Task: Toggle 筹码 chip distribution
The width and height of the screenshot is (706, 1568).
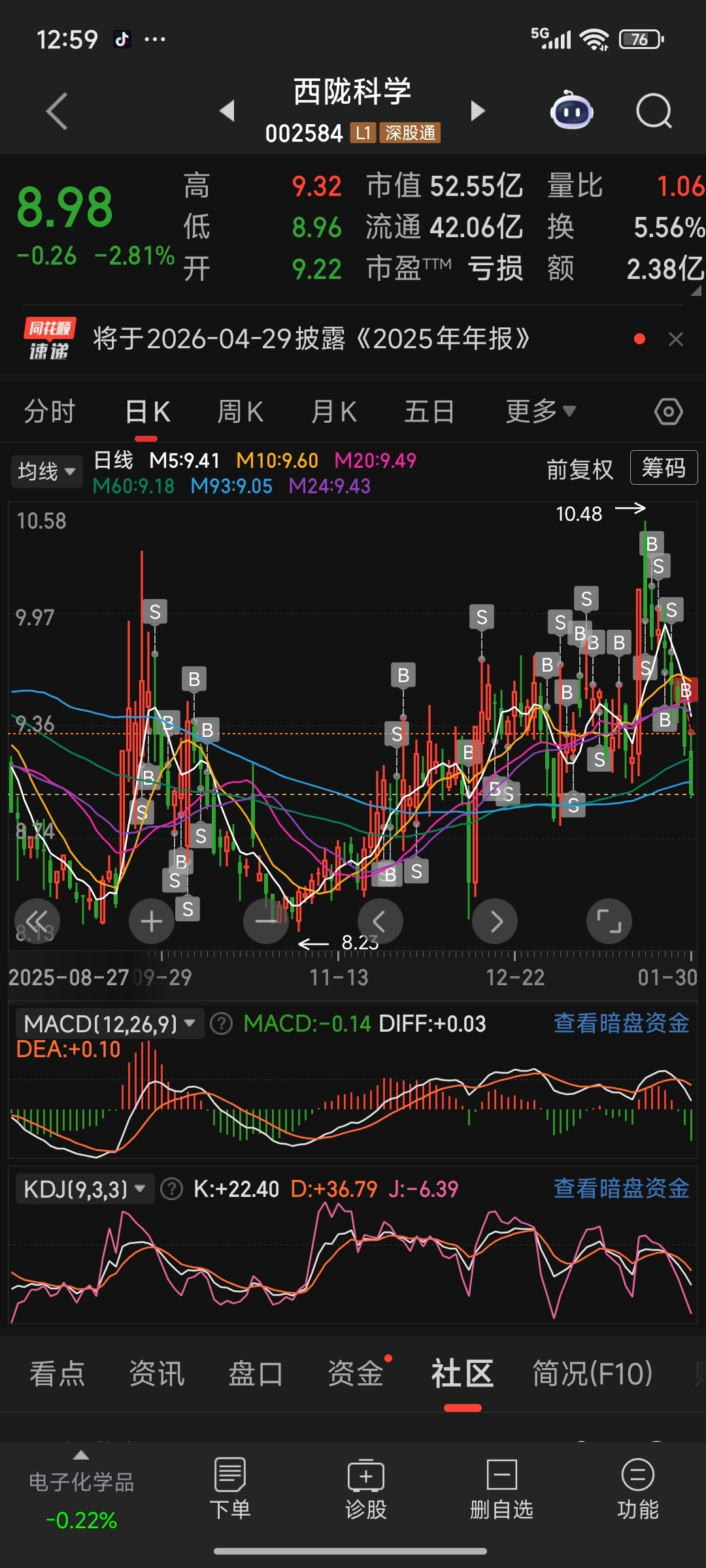Action: [664, 468]
